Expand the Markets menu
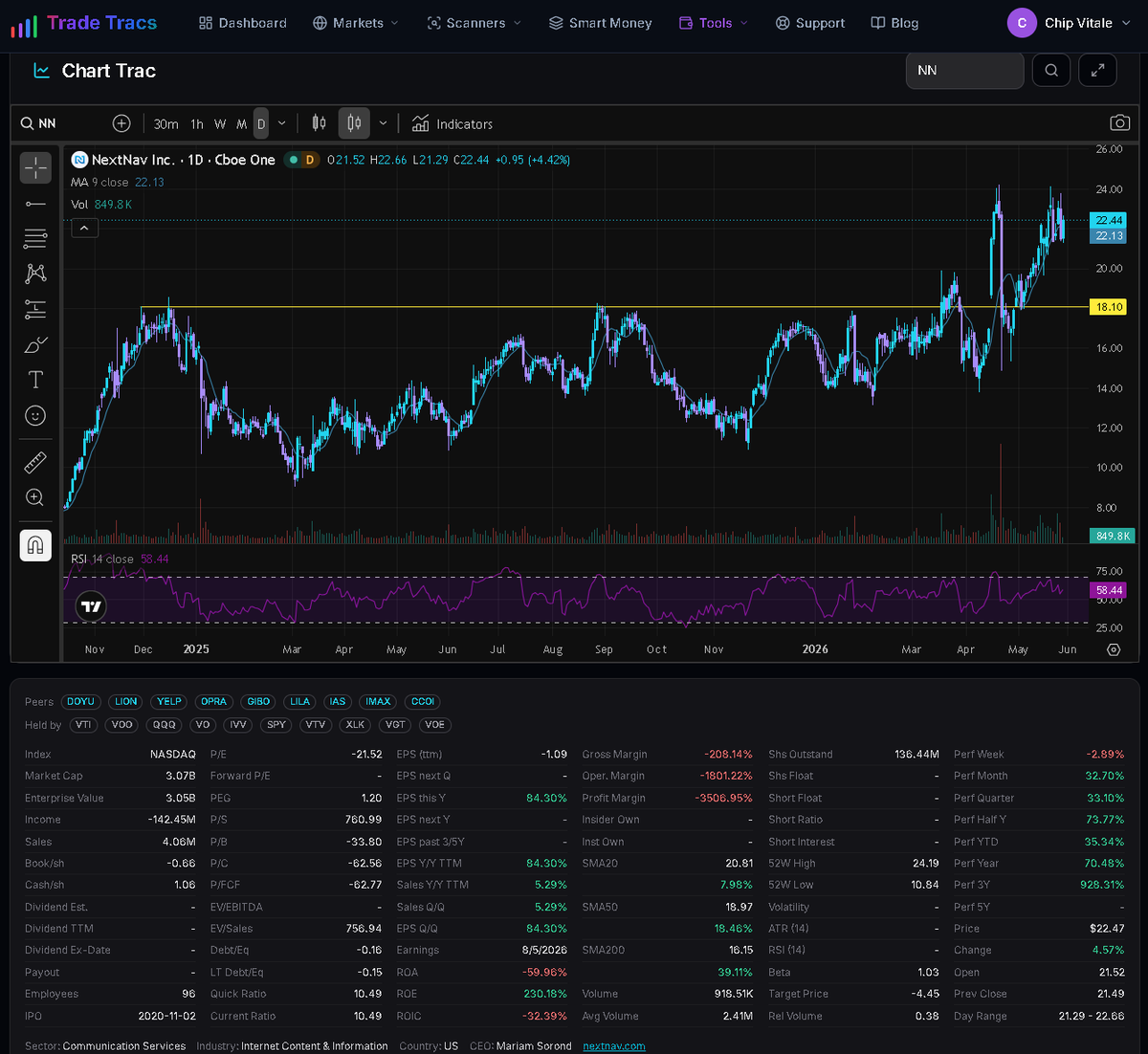The height and width of the screenshot is (1054, 1148). 356,23
